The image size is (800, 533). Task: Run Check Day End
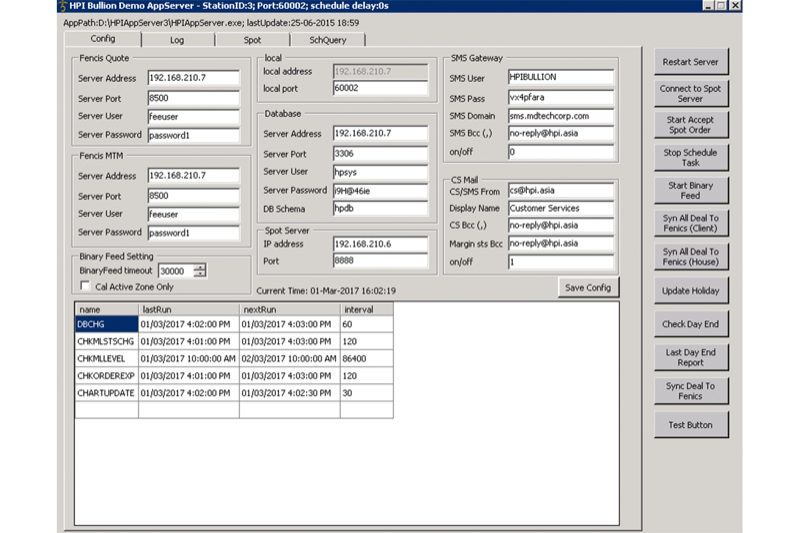pyautogui.click(x=691, y=324)
